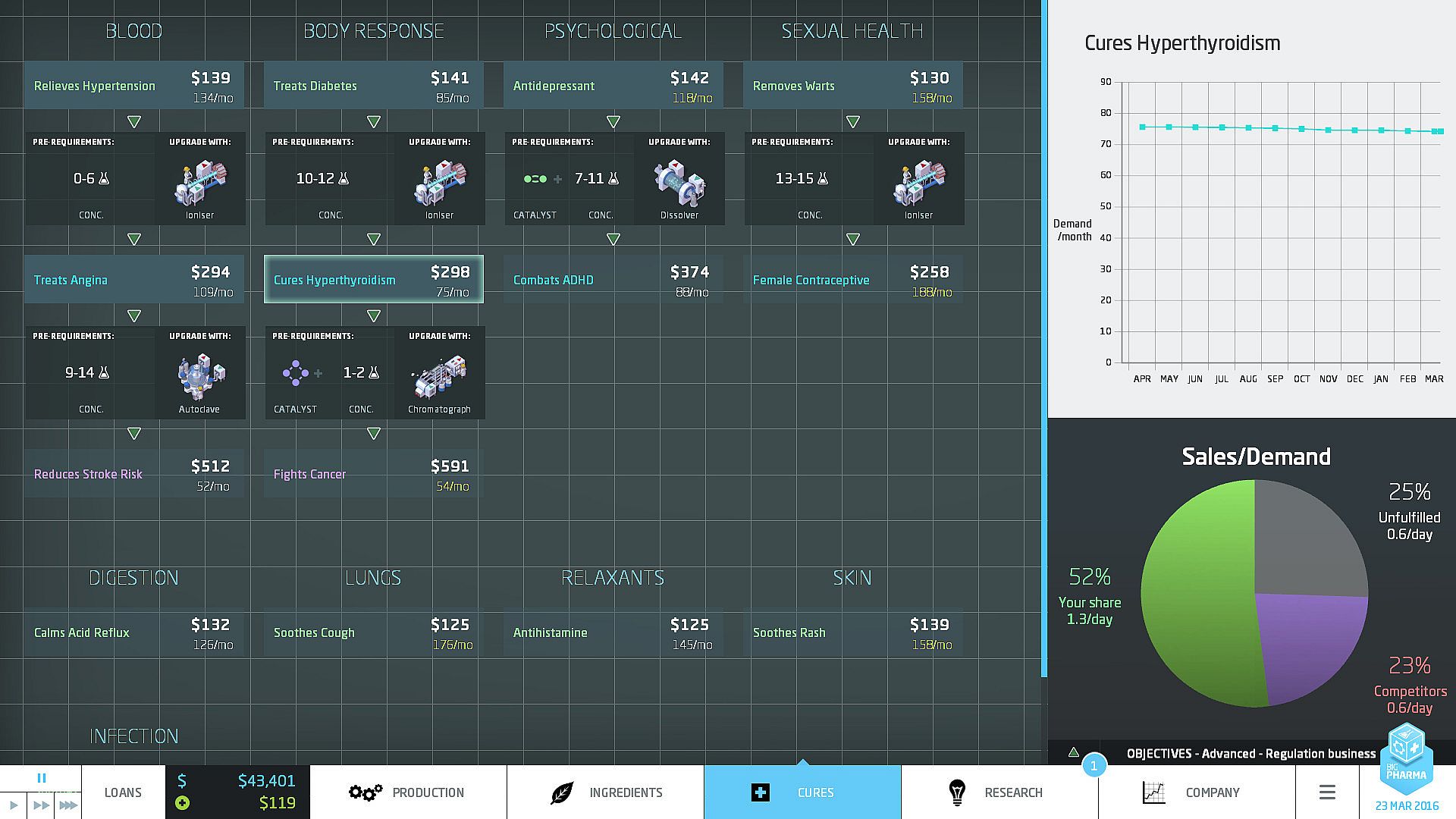
Task: Click the arrow below Treats Diabetes
Action: [x=373, y=121]
